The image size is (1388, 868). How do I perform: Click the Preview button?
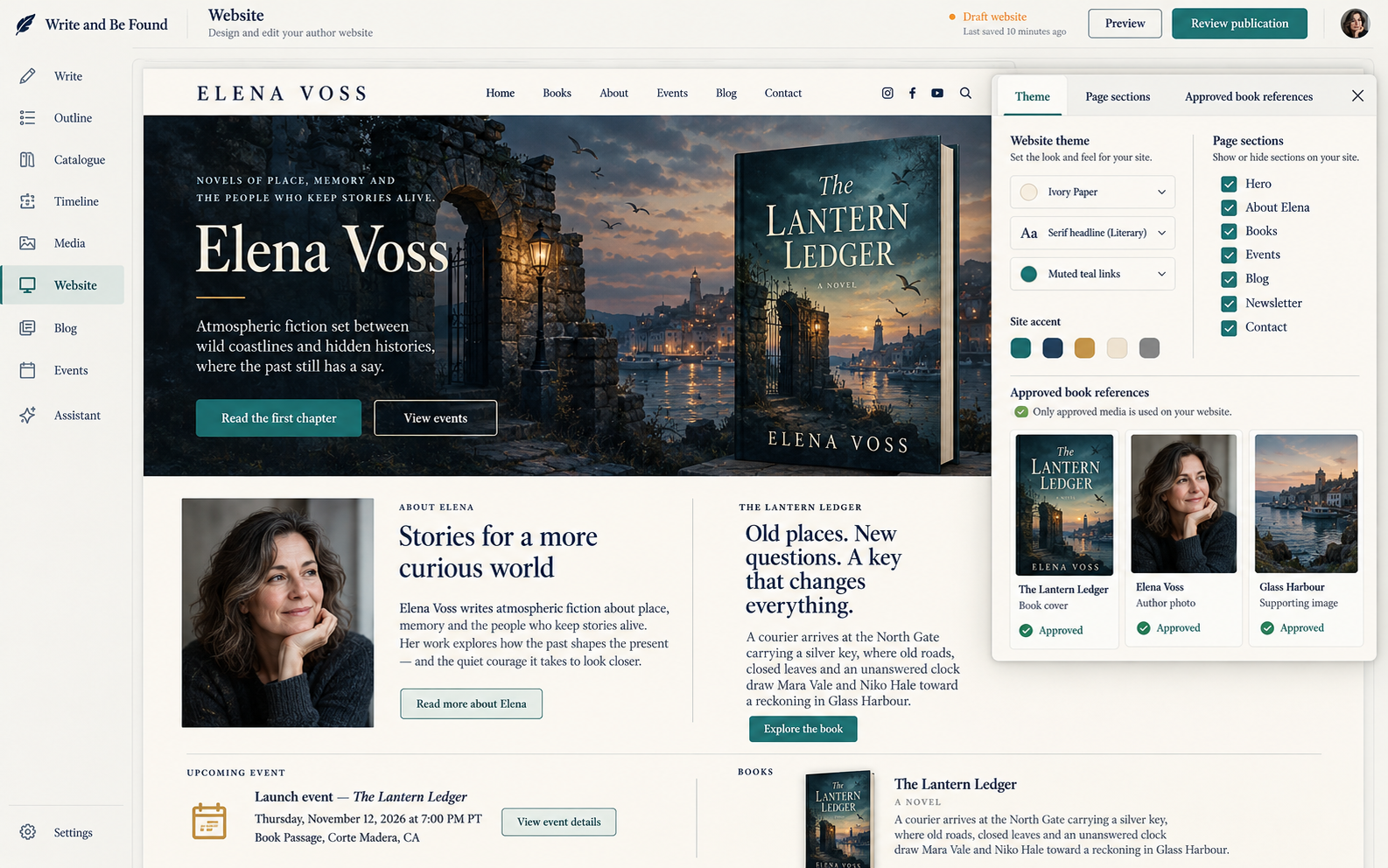pos(1125,24)
